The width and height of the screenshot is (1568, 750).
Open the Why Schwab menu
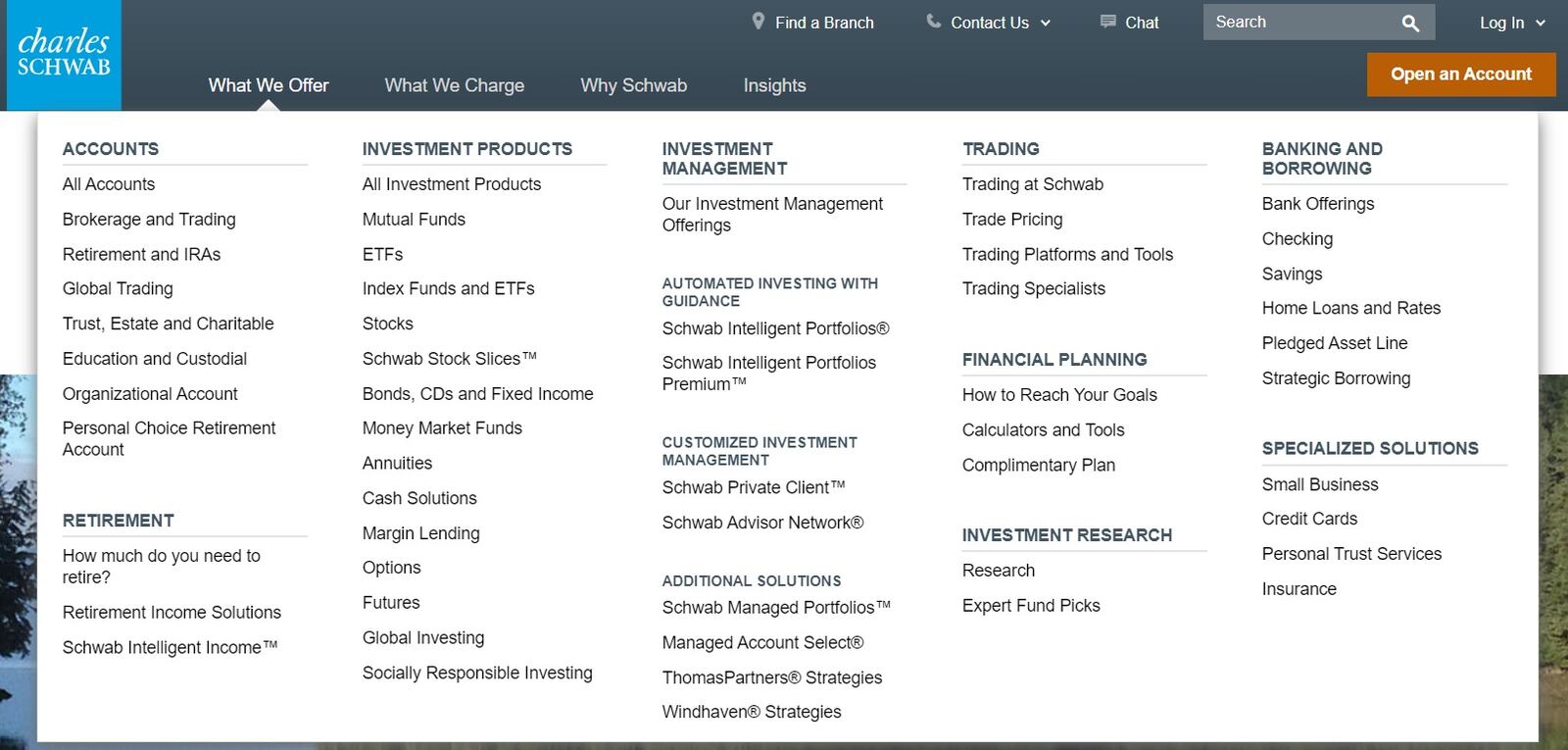click(x=634, y=85)
